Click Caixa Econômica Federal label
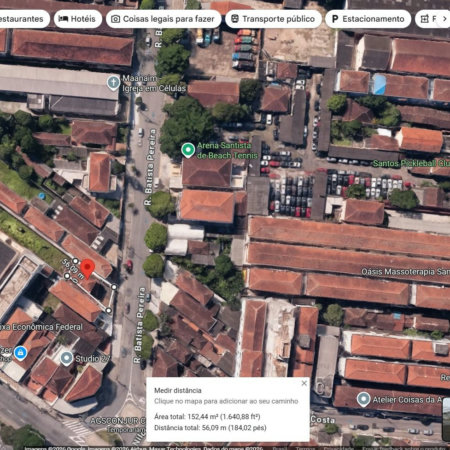Image resolution: width=450 pixels, height=450 pixels. (41, 327)
